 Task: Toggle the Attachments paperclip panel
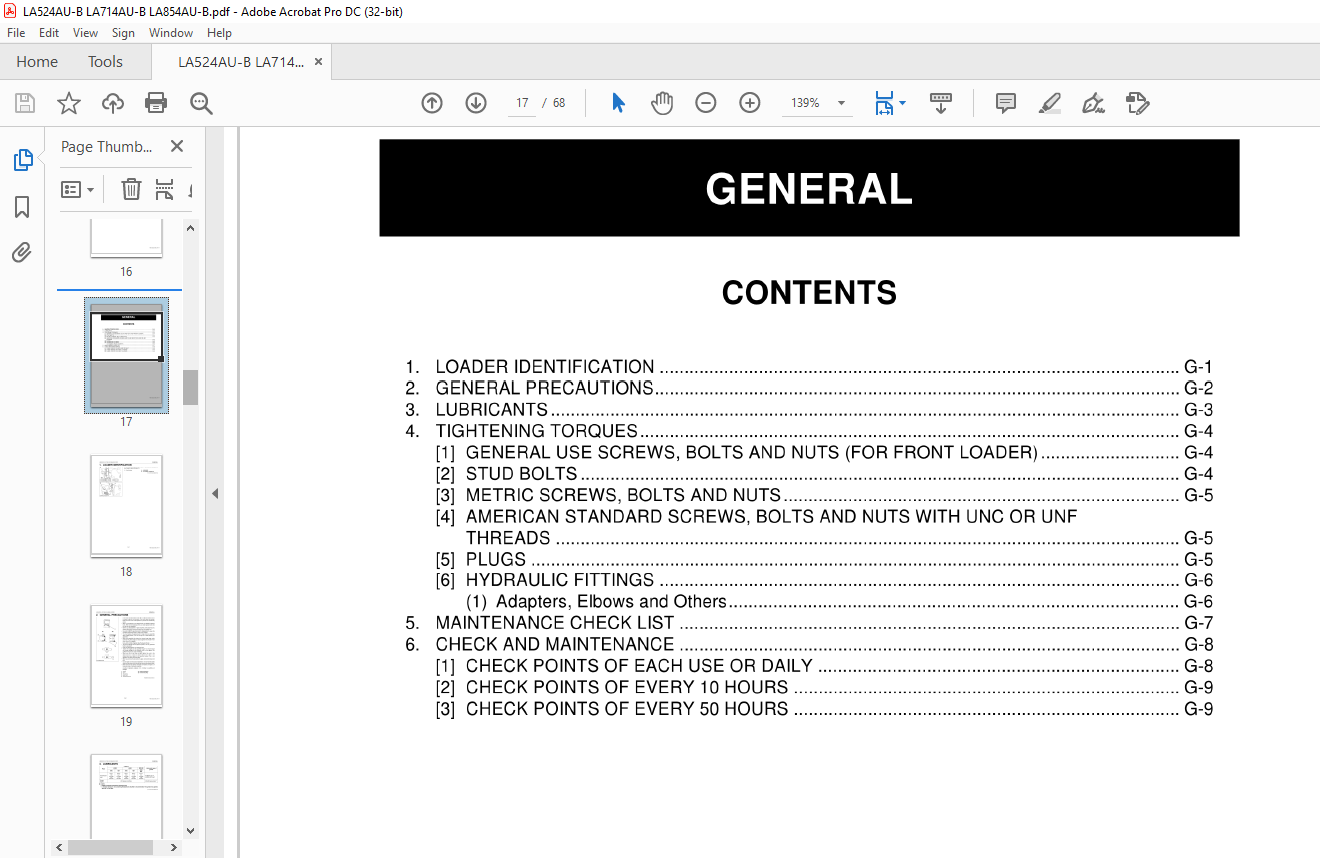[22, 253]
